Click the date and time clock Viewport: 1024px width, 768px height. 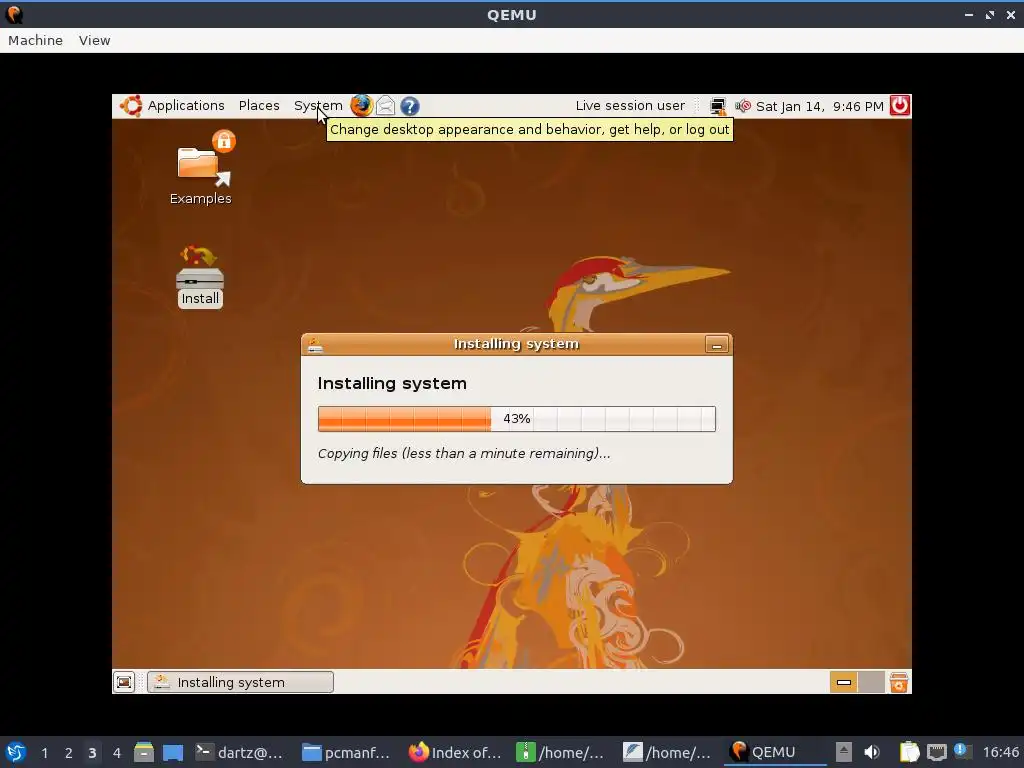click(x=820, y=106)
